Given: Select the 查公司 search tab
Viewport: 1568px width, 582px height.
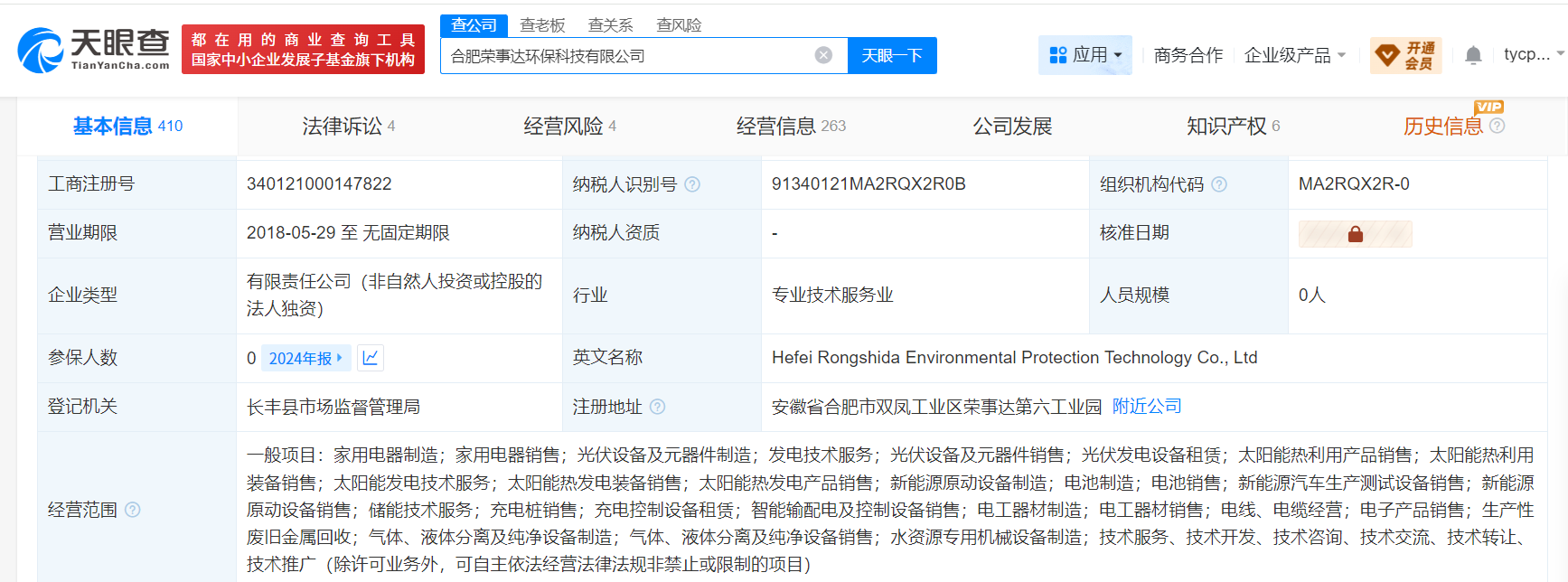Looking at the screenshot, I should coord(474,25).
